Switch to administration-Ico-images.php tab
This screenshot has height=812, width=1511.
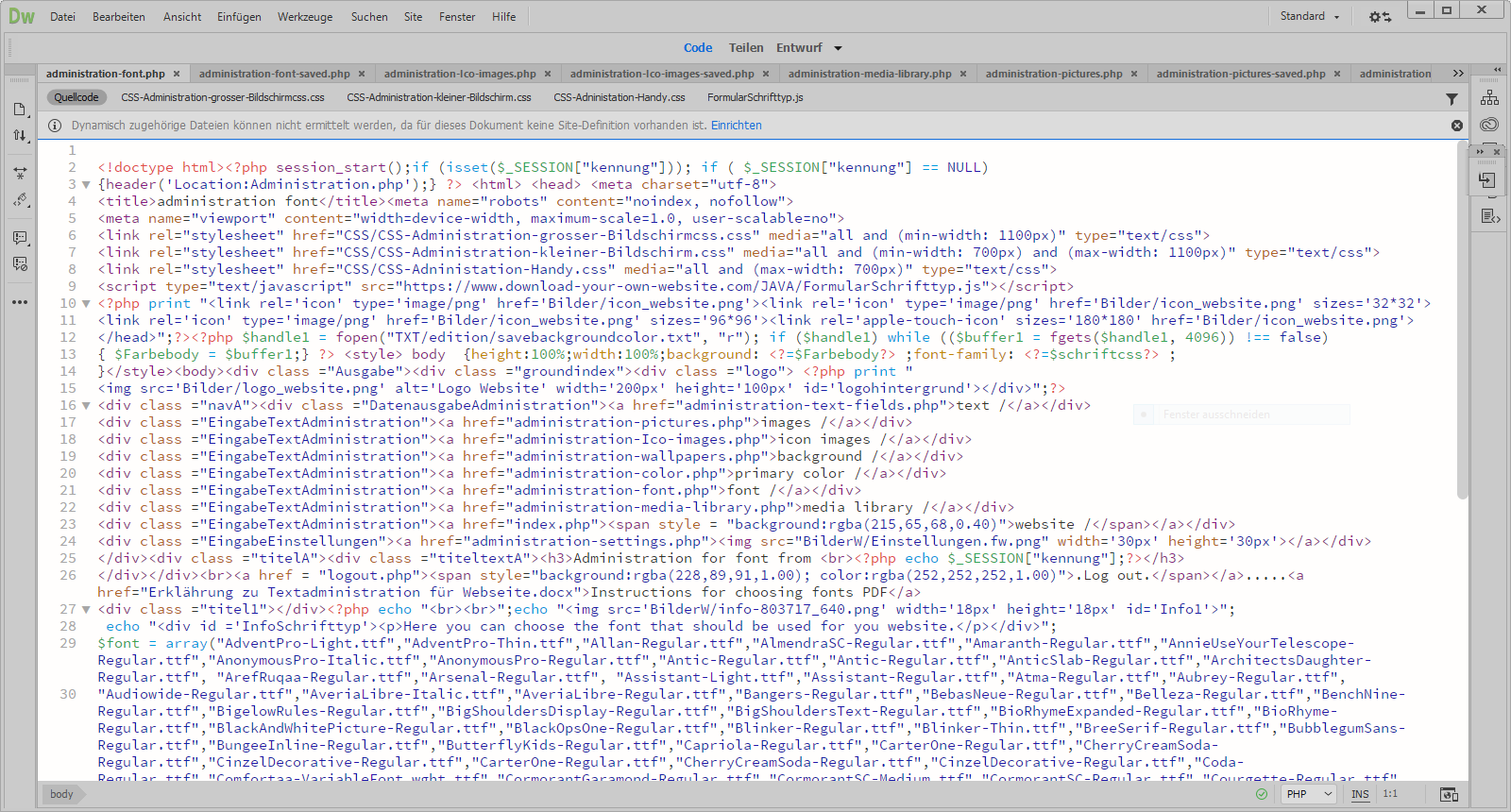[x=460, y=74]
